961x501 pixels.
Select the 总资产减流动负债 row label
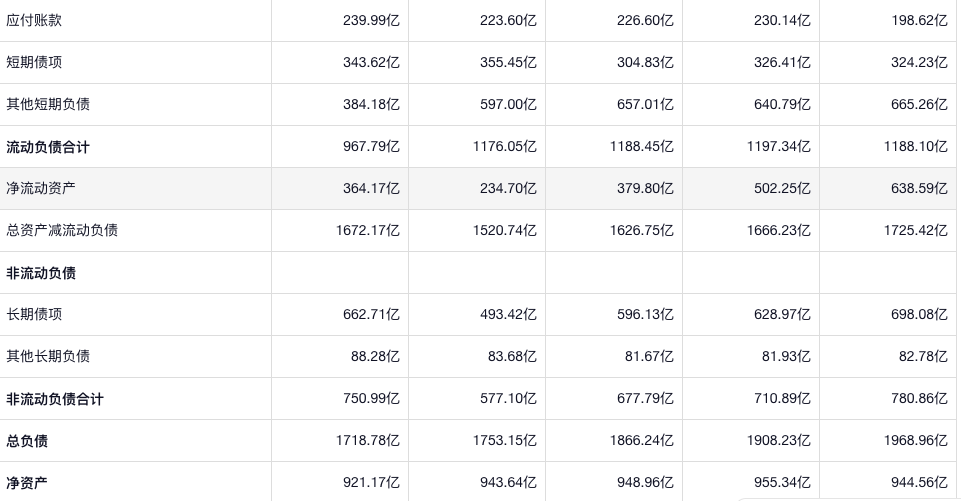tap(62, 230)
